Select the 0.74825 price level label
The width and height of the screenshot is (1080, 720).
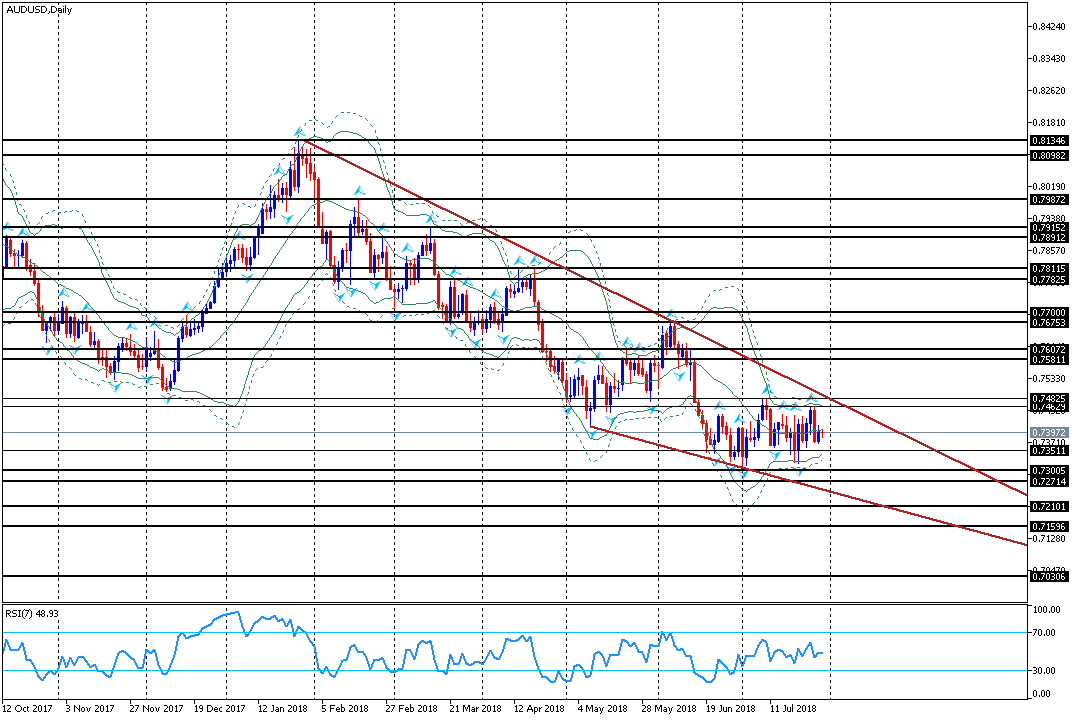pos(1049,398)
